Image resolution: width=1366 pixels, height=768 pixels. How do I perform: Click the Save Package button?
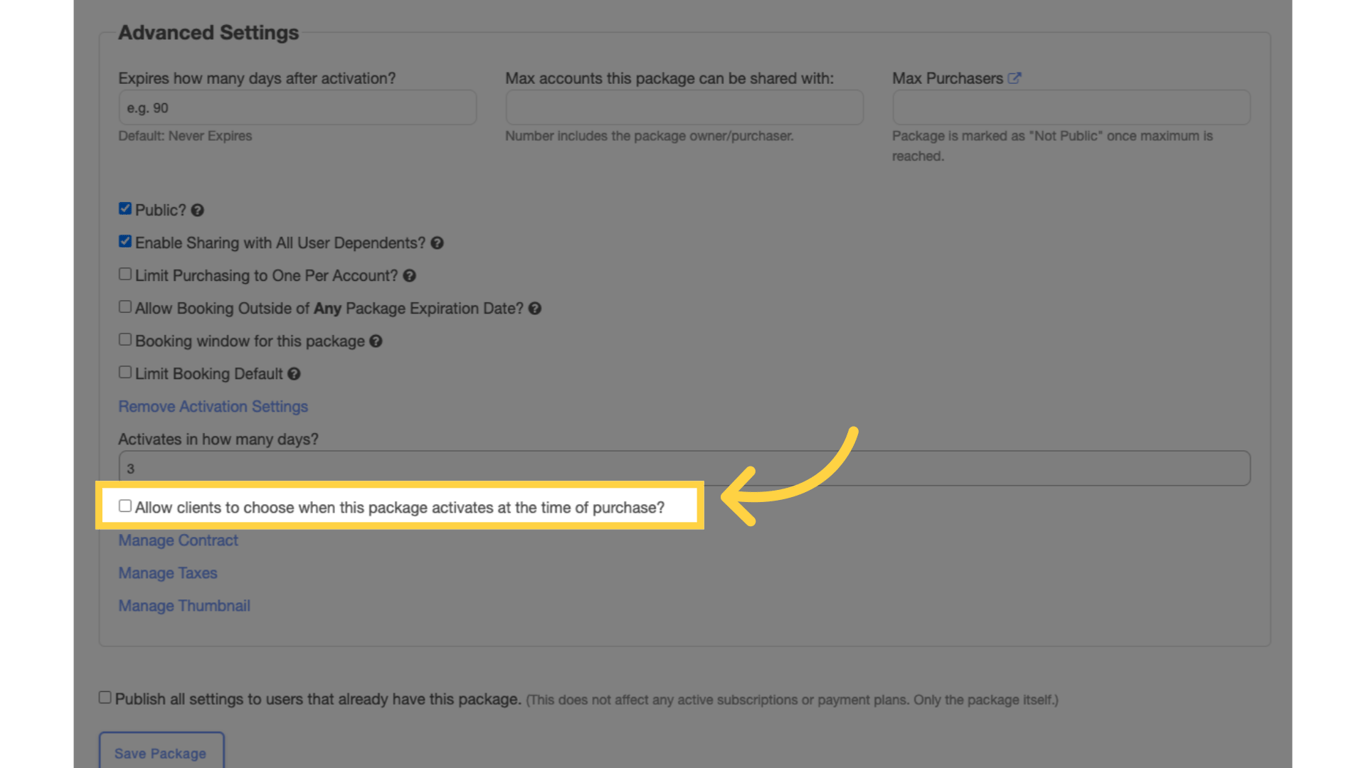161,752
